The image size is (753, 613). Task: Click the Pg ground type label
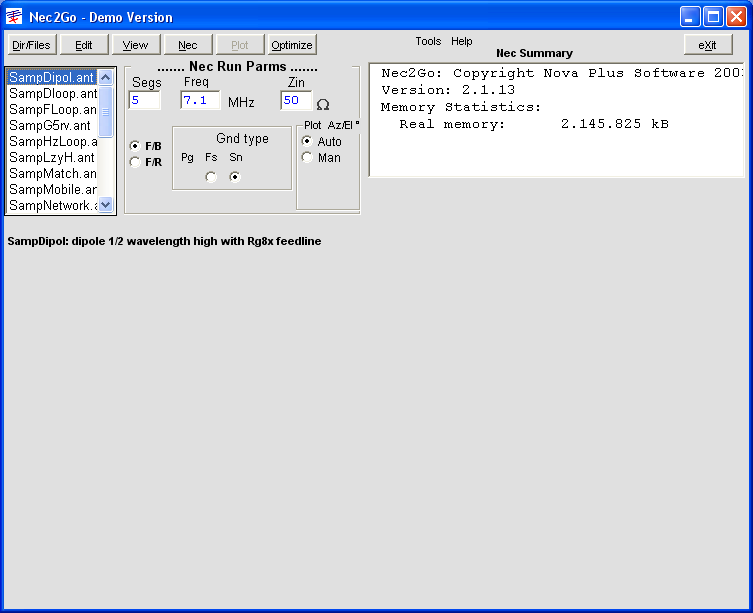click(x=187, y=157)
